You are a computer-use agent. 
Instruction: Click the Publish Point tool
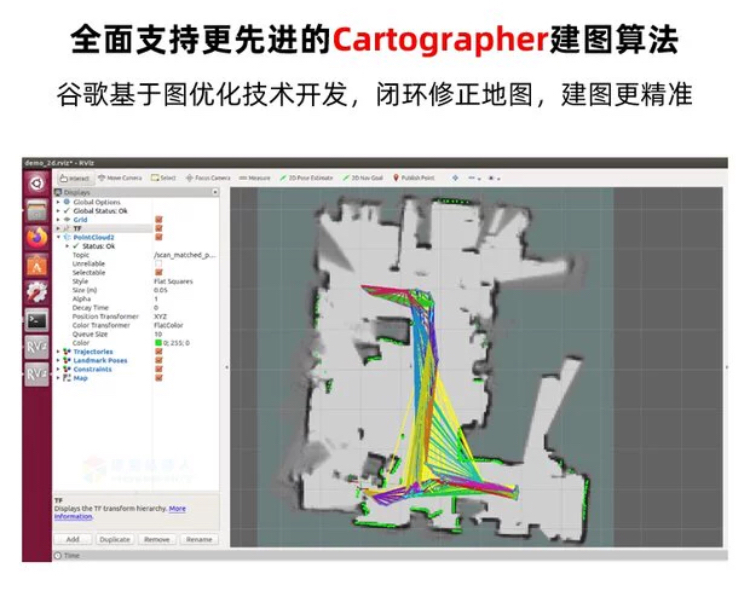[x=414, y=178]
